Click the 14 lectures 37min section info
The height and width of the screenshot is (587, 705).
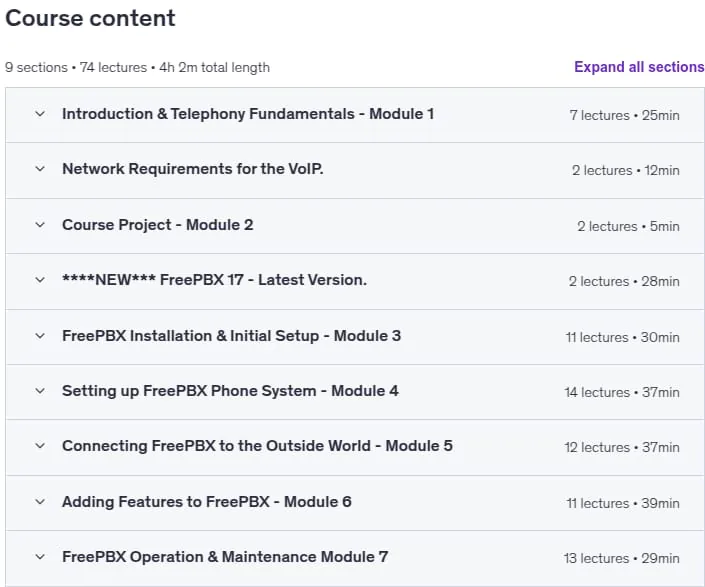pyautogui.click(x=622, y=392)
